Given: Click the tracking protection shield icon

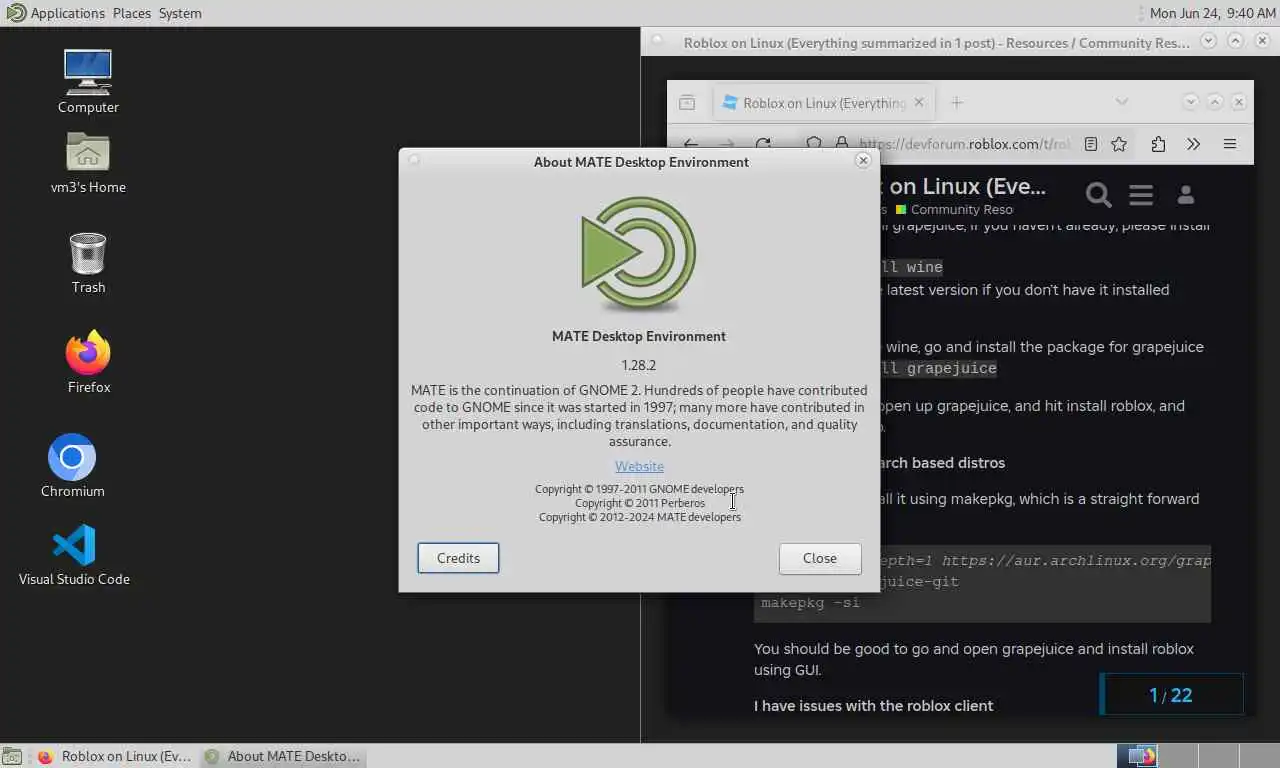Looking at the screenshot, I should coord(814,144).
